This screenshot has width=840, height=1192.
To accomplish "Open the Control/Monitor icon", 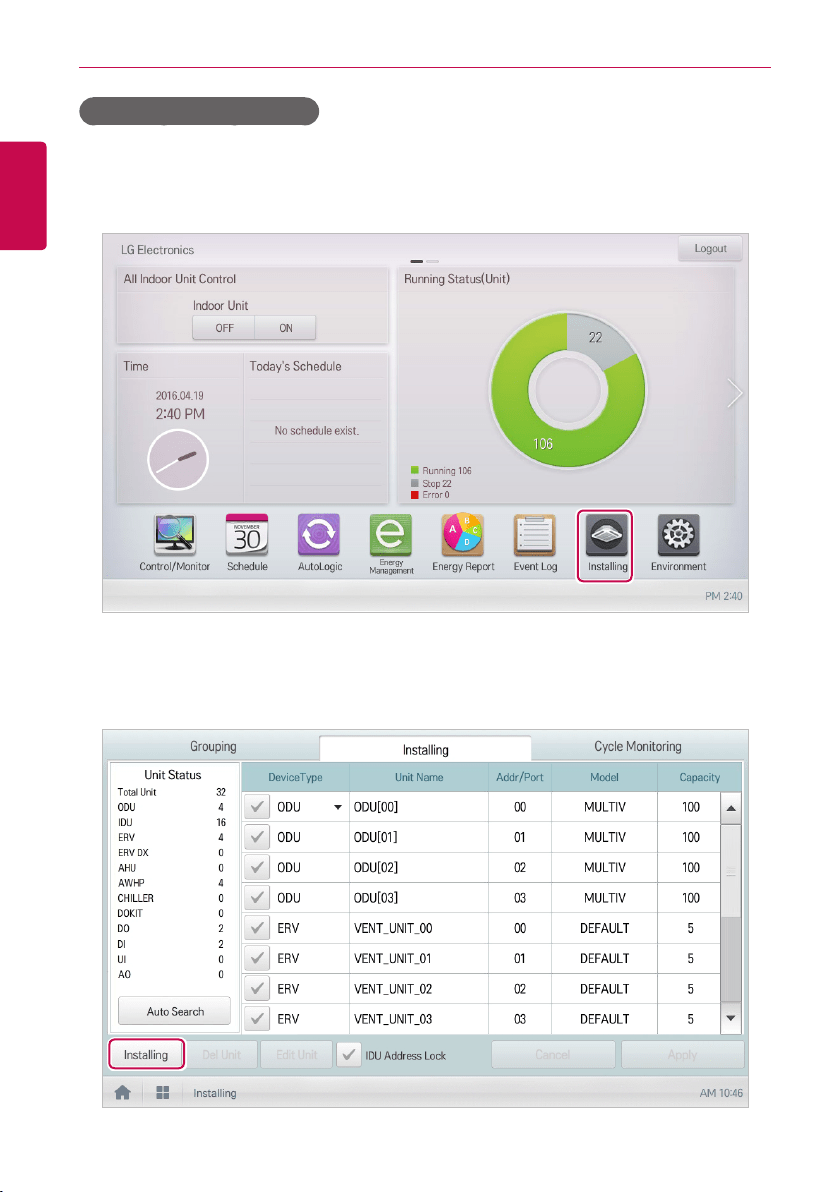I will pyautogui.click(x=175, y=535).
